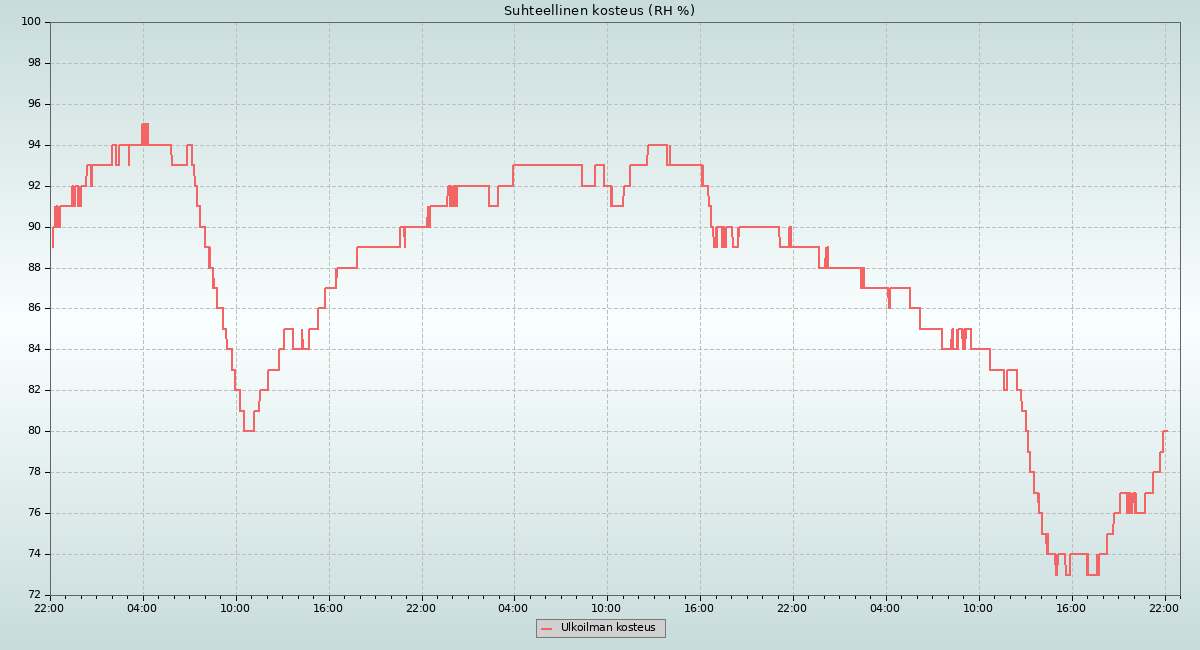This screenshot has width=1200, height=650.
Task: Click the 80 label on the y-axis
Action: point(33,431)
